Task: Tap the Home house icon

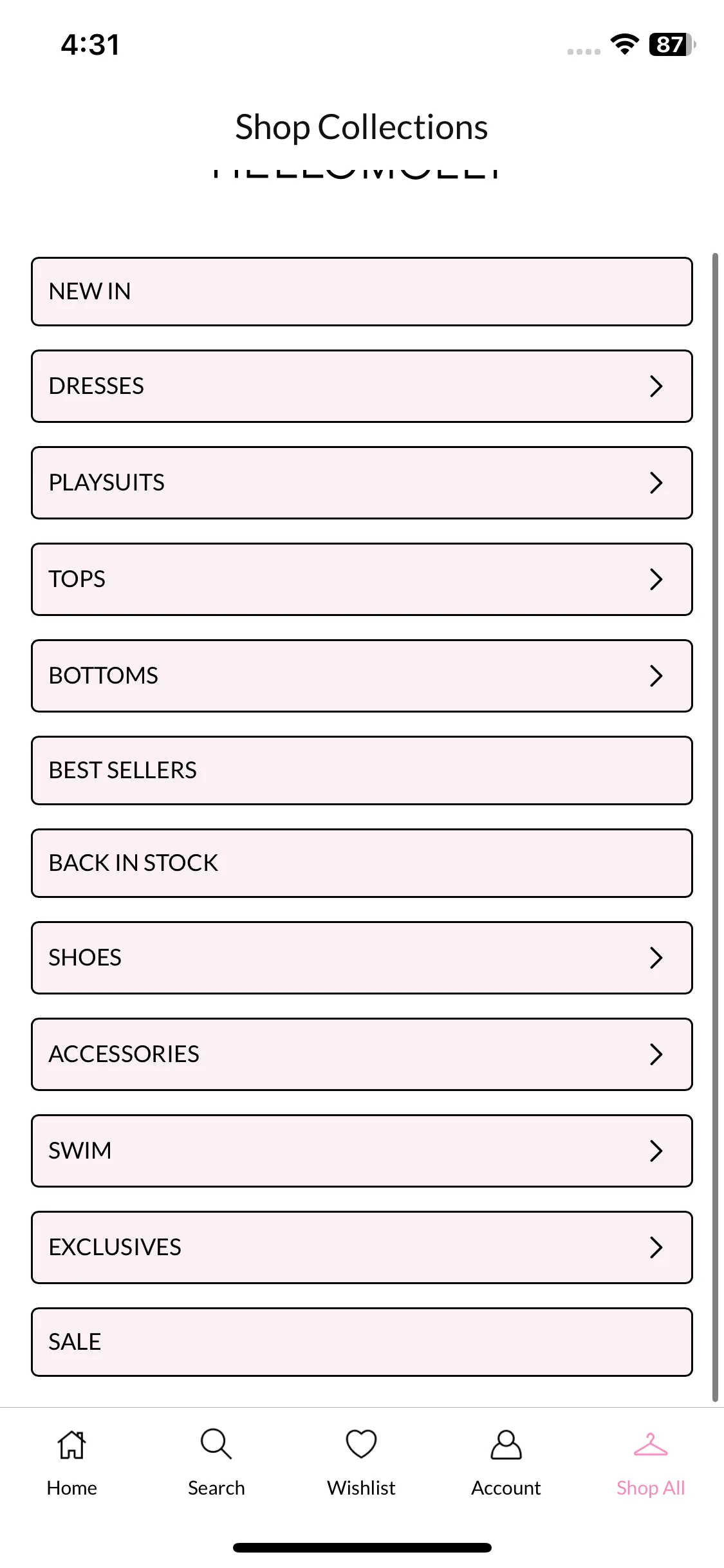Action: tap(71, 1444)
